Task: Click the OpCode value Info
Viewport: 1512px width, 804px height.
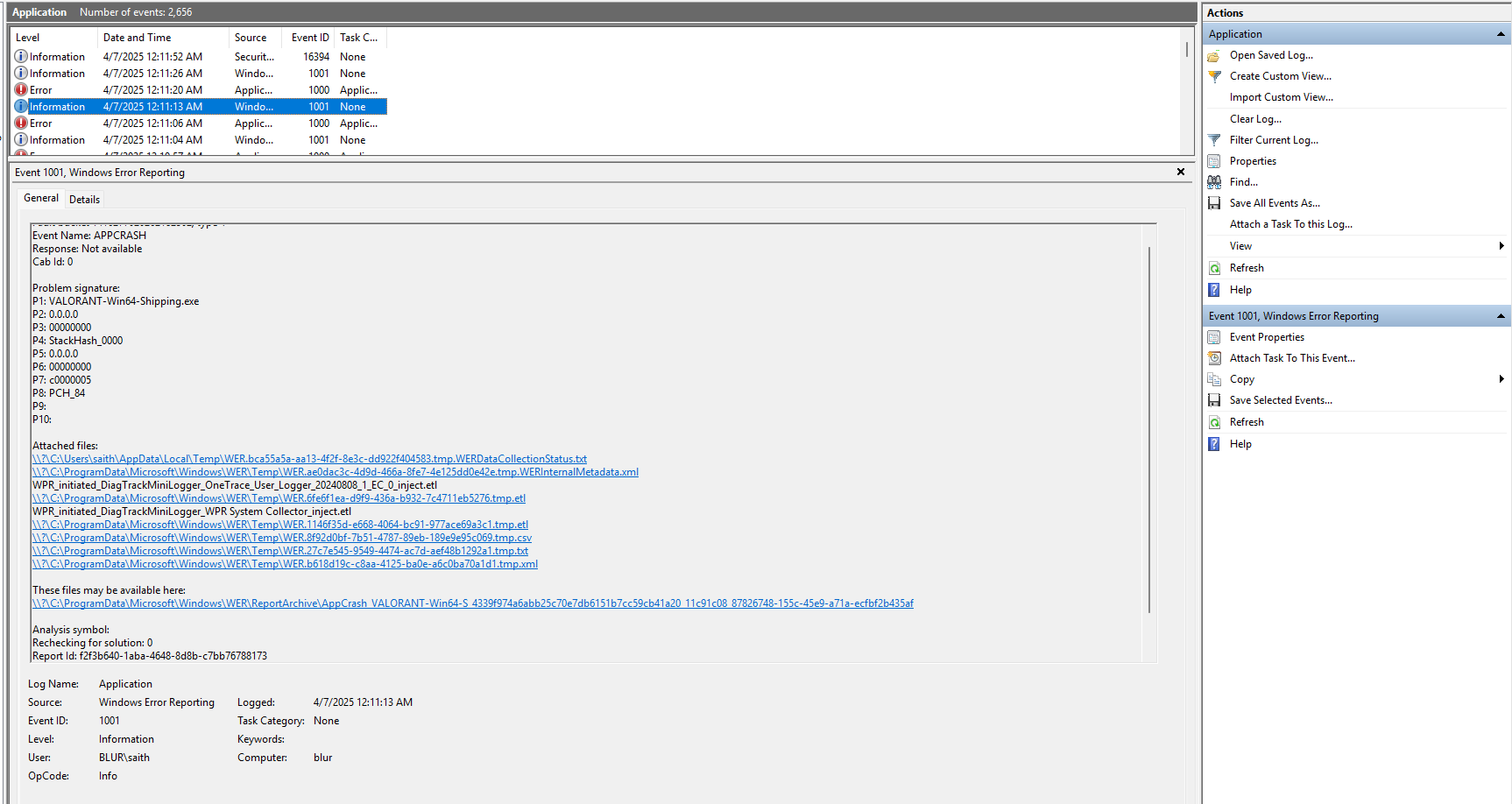Action: coord(108,776)
